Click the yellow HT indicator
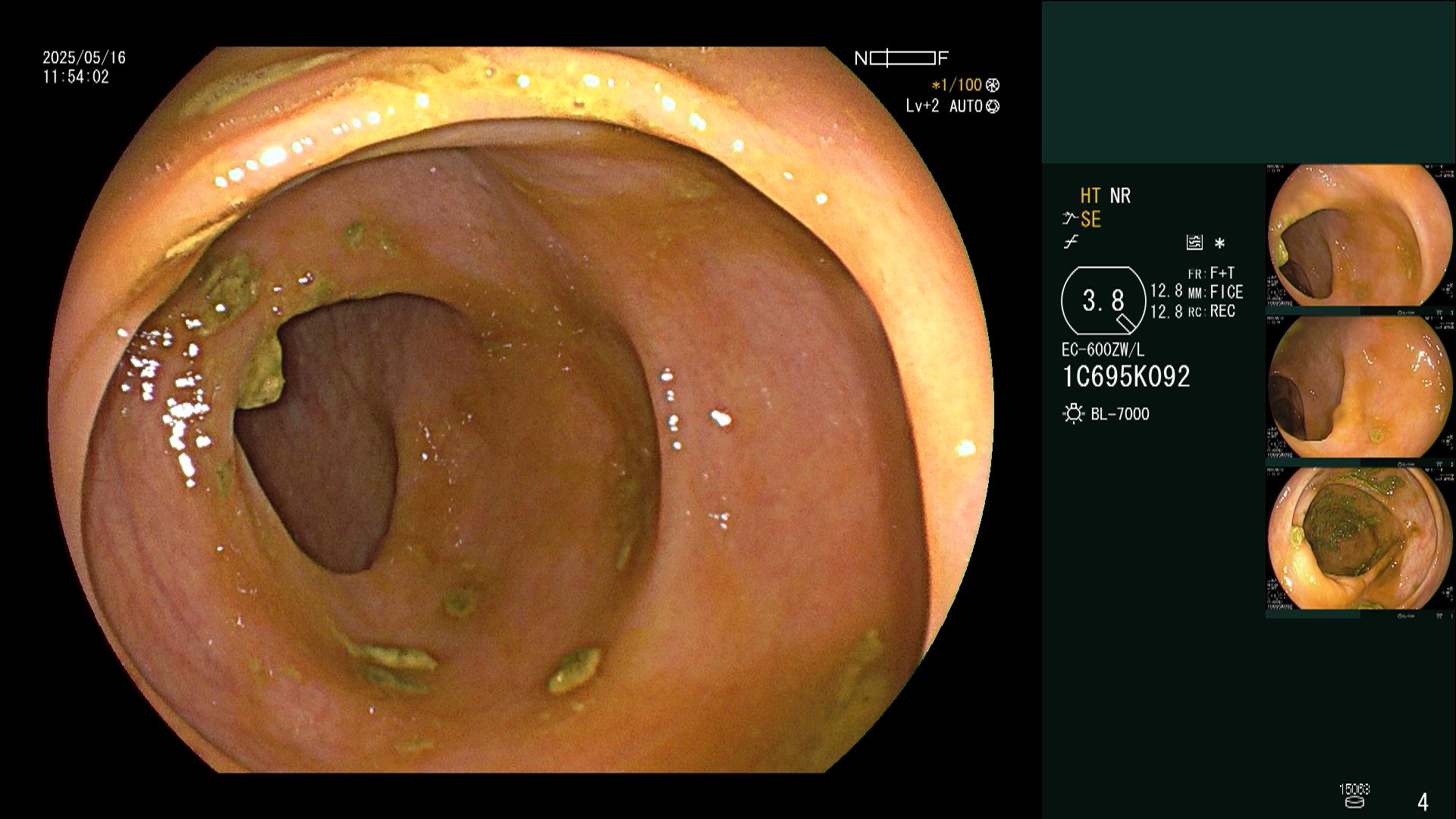Screen dimensions: 1456x819 [x=1090, y=196]
